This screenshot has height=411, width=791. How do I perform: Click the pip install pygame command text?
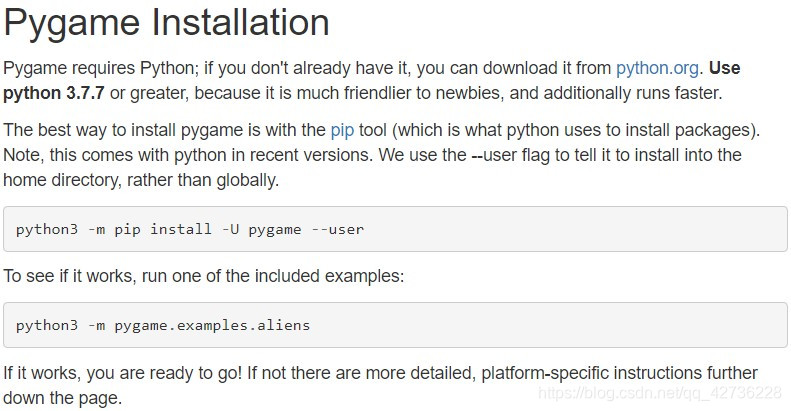coord(190,229)
